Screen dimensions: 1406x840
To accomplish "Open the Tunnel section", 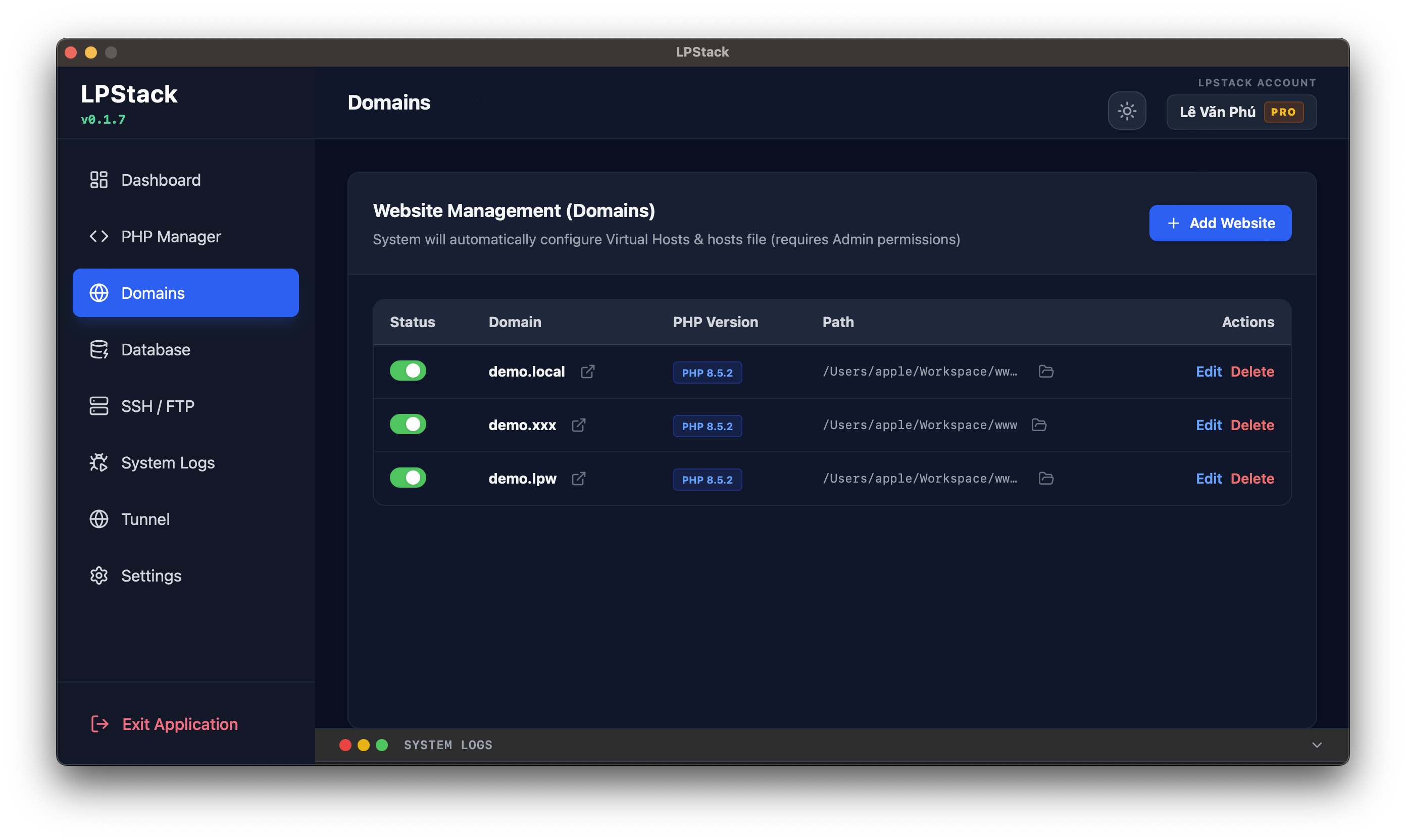I will [145, 518].
